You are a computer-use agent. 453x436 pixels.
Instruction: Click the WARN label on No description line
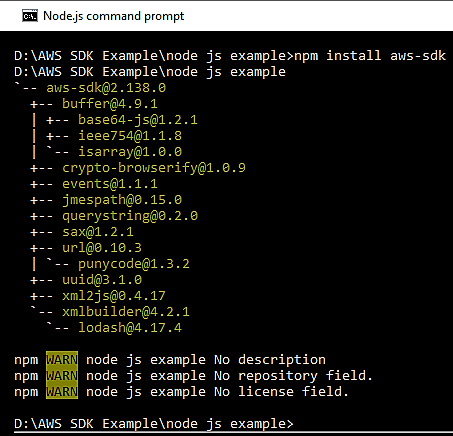[x=62, y=360]
